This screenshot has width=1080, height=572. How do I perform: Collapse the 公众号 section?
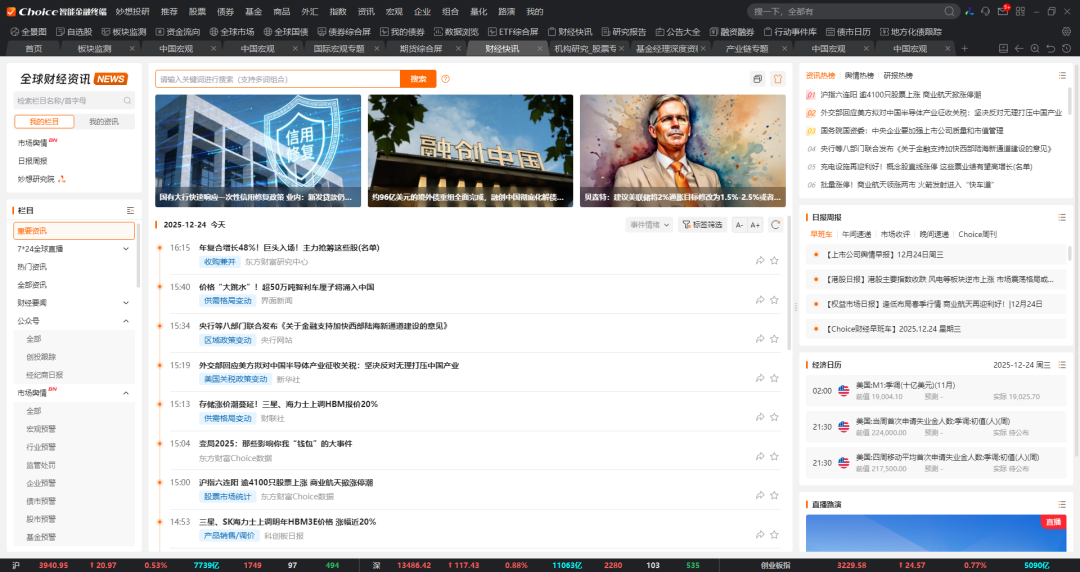(x=126, y=320)
